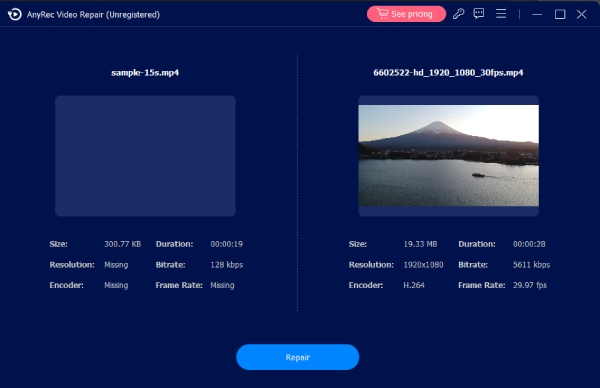Viewport: 600px width, 388px height.
Task: Open the See pricing button
Action: coord(406,14)
